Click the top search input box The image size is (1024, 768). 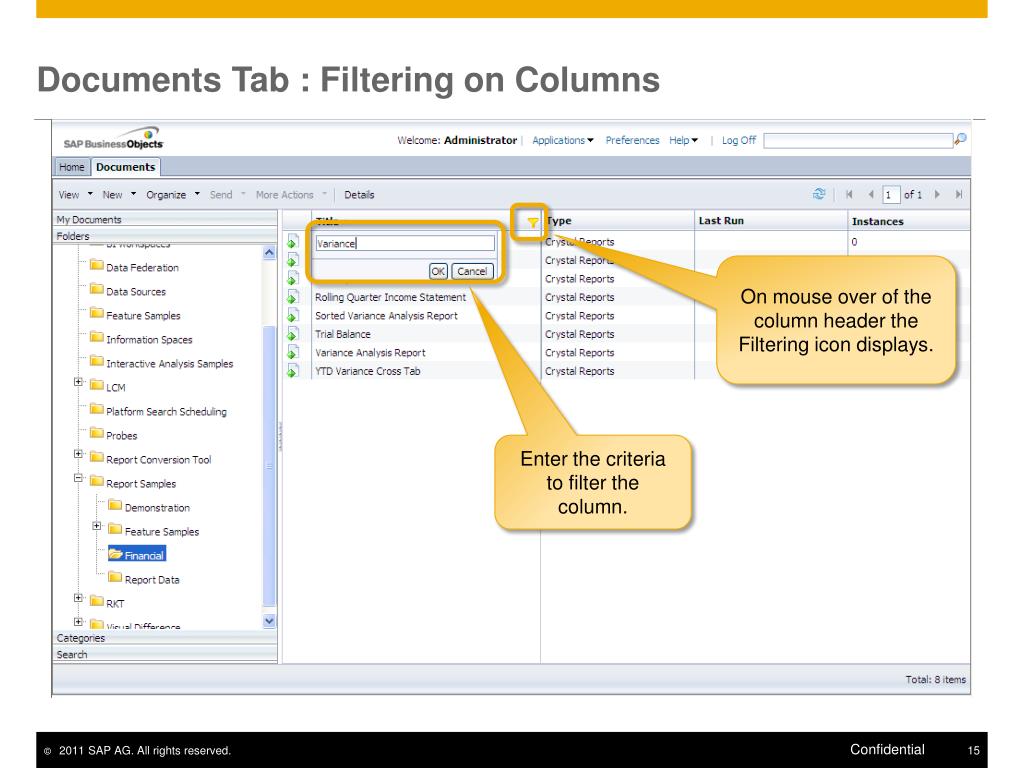tap(858, 140)
